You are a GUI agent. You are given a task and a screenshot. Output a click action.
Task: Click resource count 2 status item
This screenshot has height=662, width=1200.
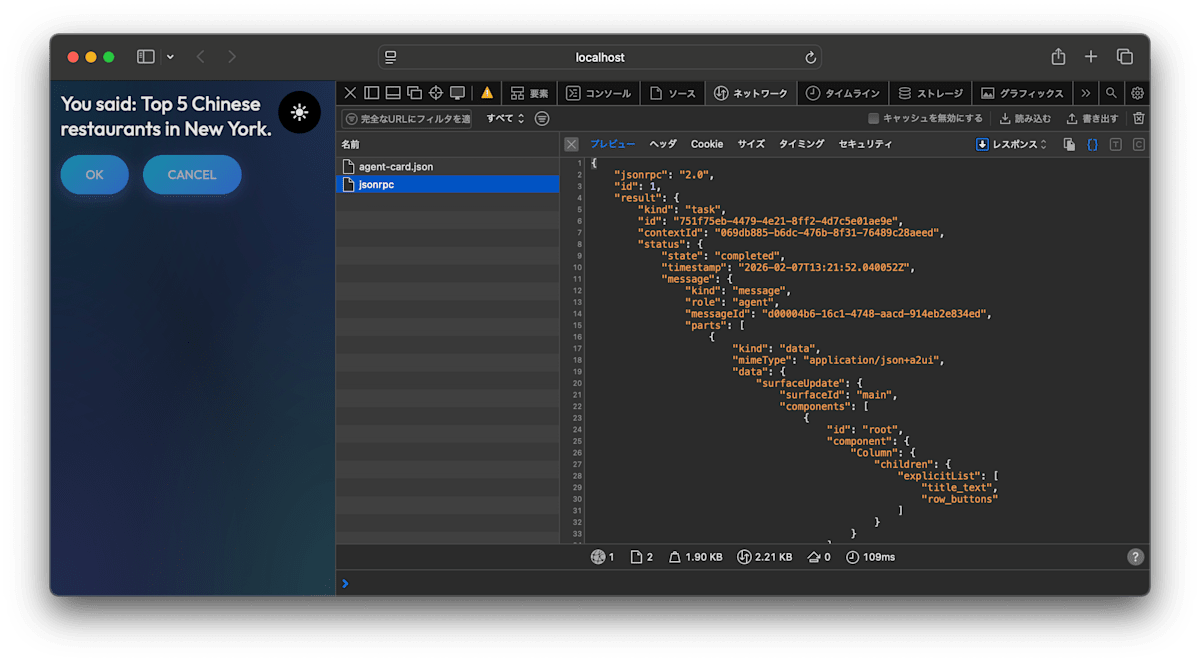(642, 557)
